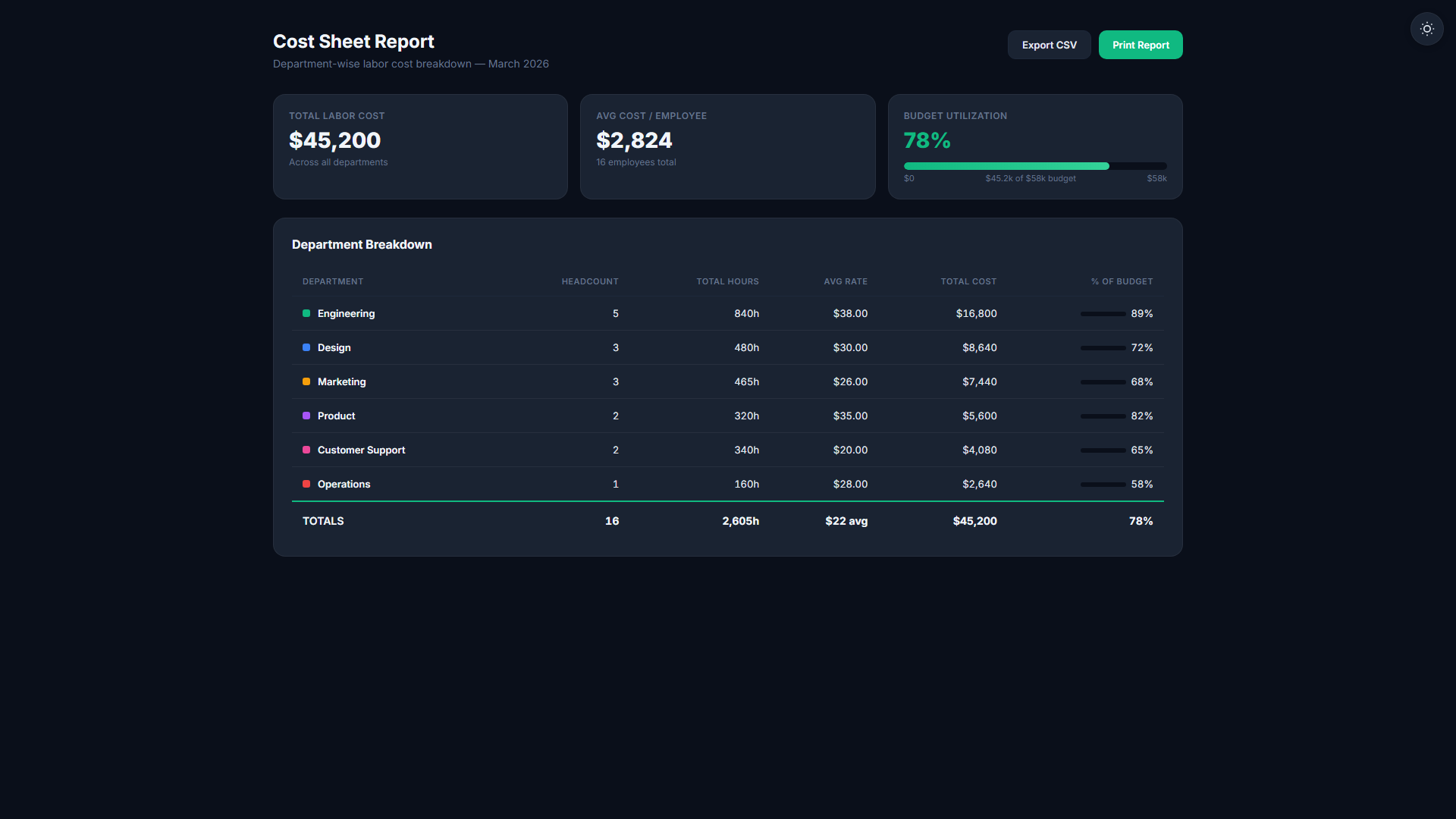
Task: Click Marketing's 68% budget bar
Action: coord(1103,381)
